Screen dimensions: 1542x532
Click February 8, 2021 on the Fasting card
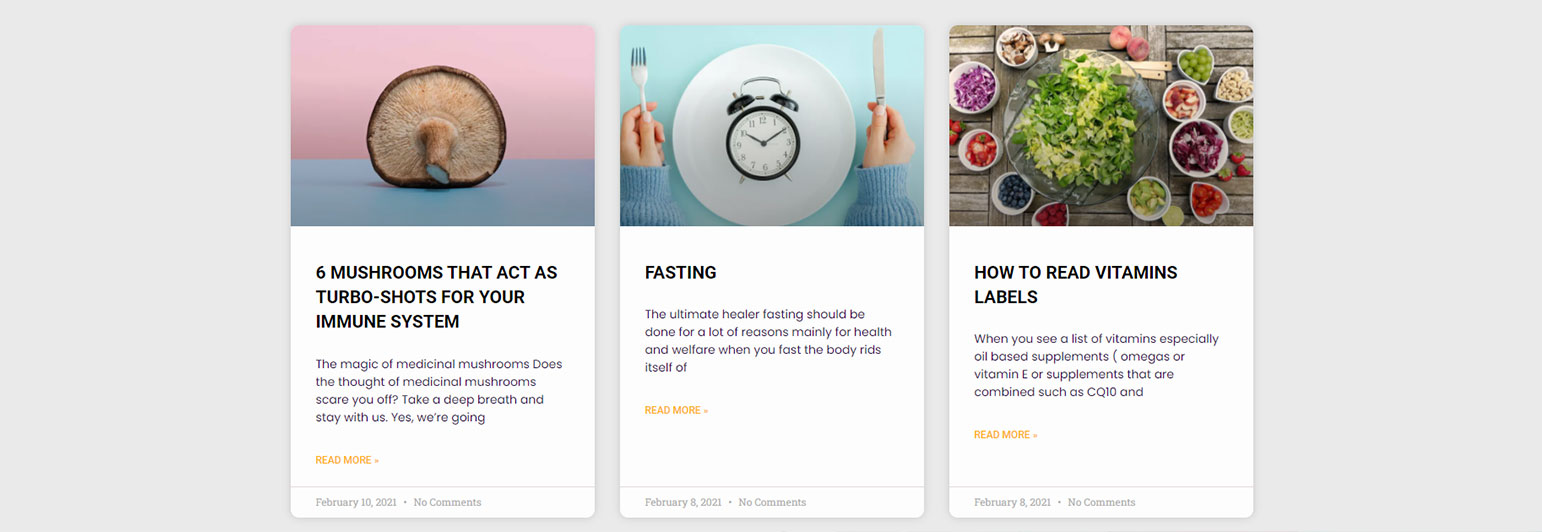683,502
